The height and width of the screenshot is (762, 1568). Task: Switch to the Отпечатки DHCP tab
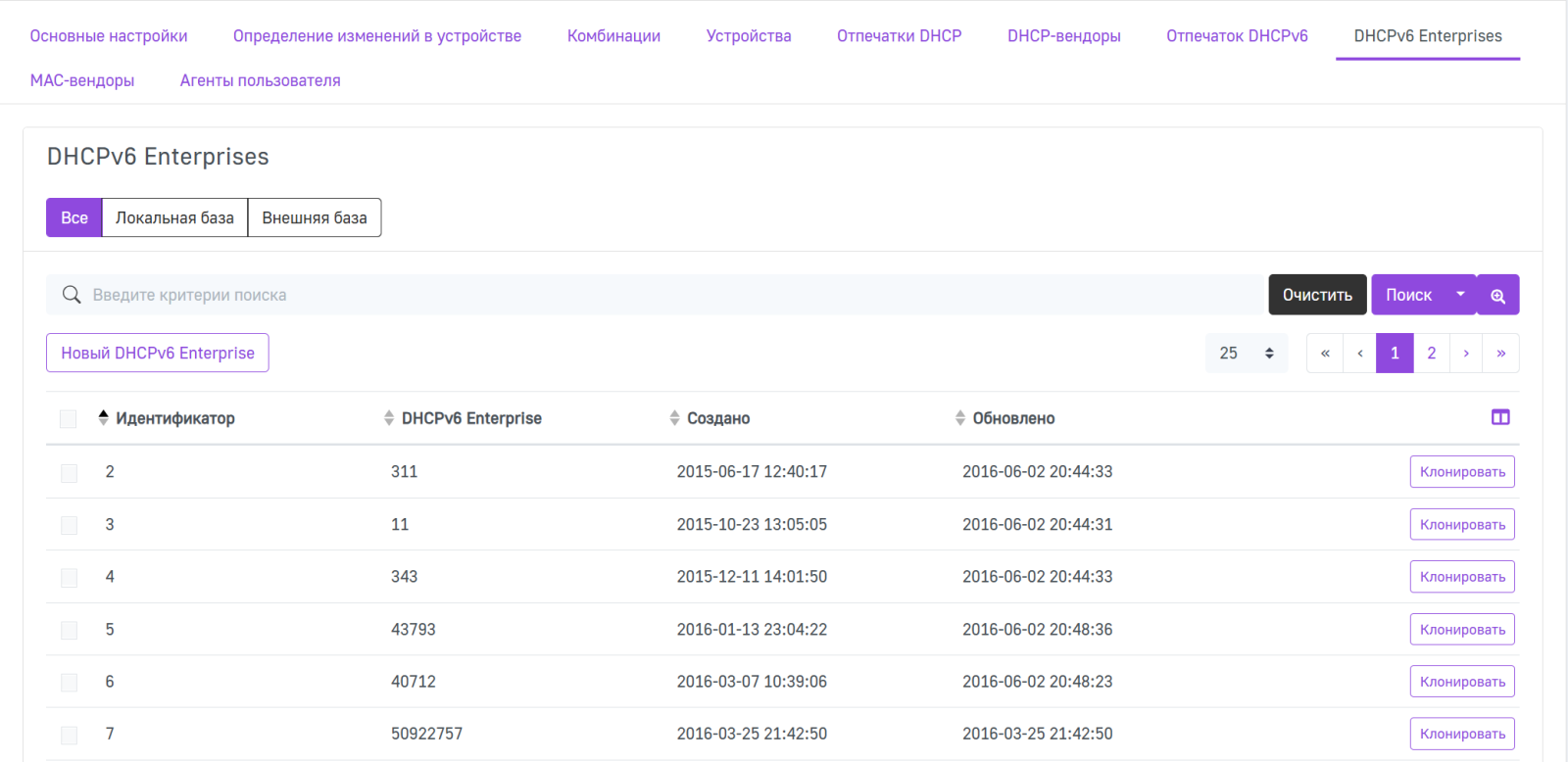tap(899, 36)
